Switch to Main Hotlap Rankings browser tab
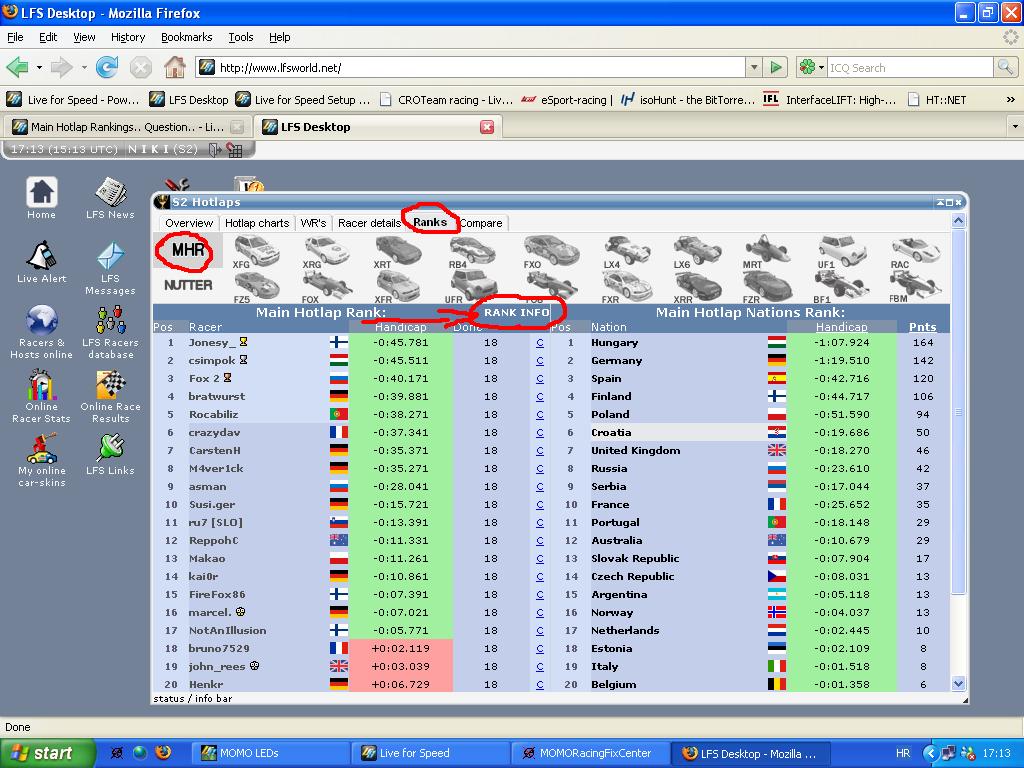 (x=127, y=127)
